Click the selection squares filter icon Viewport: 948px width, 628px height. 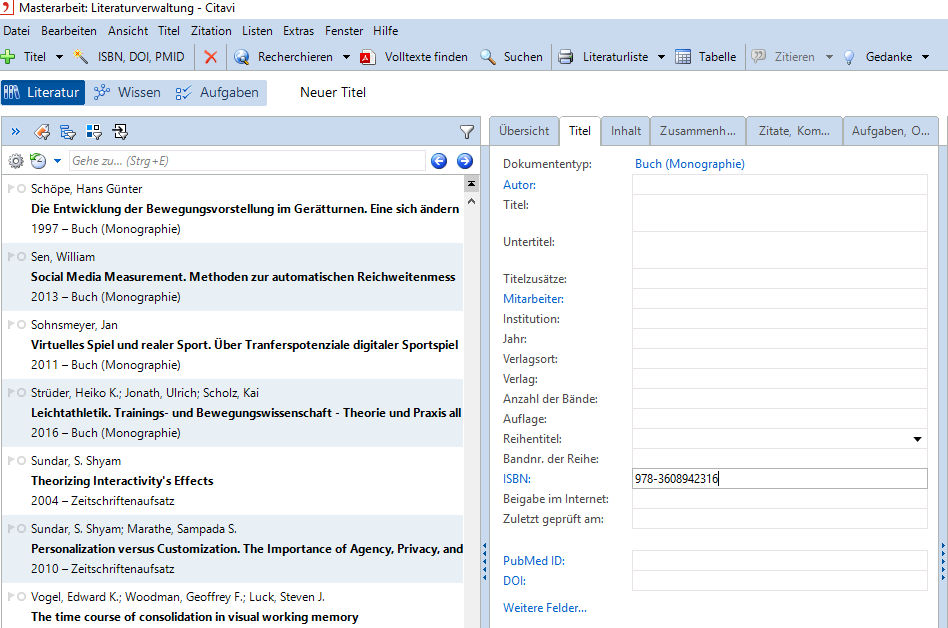click(94, 131)
